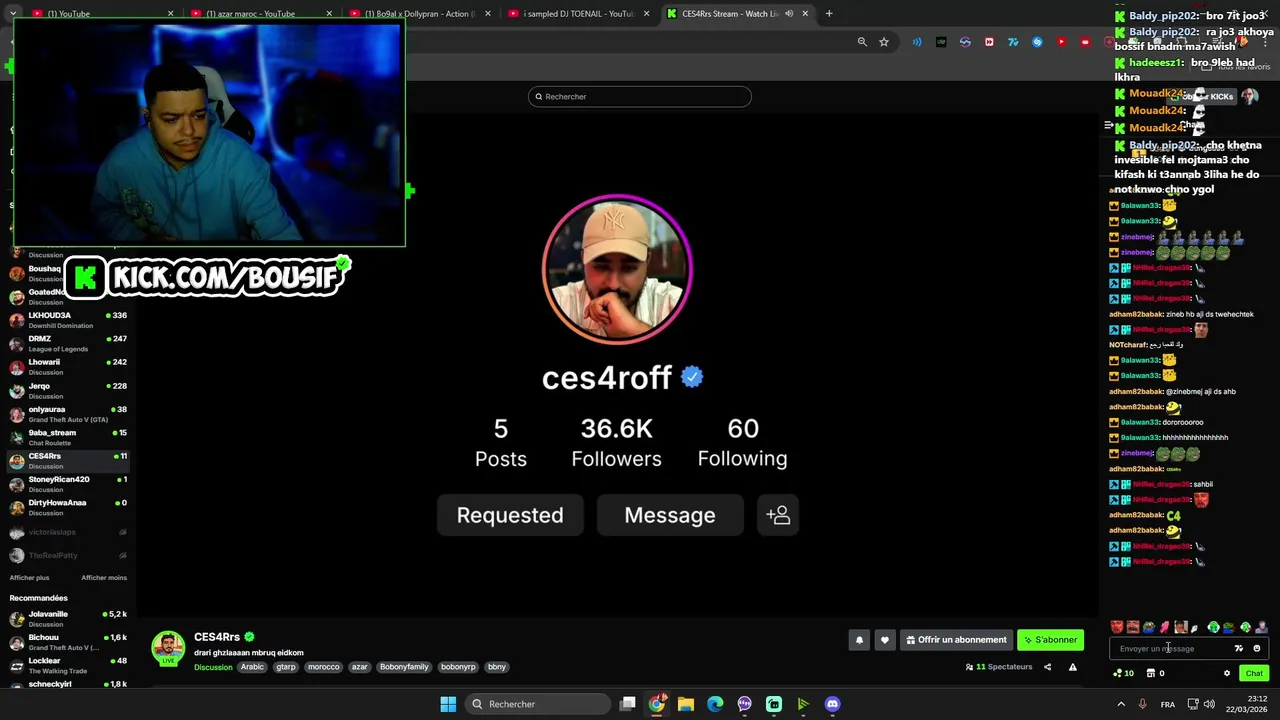
Task: Click Afficher plus in sidebar
Action: [29, 578]
